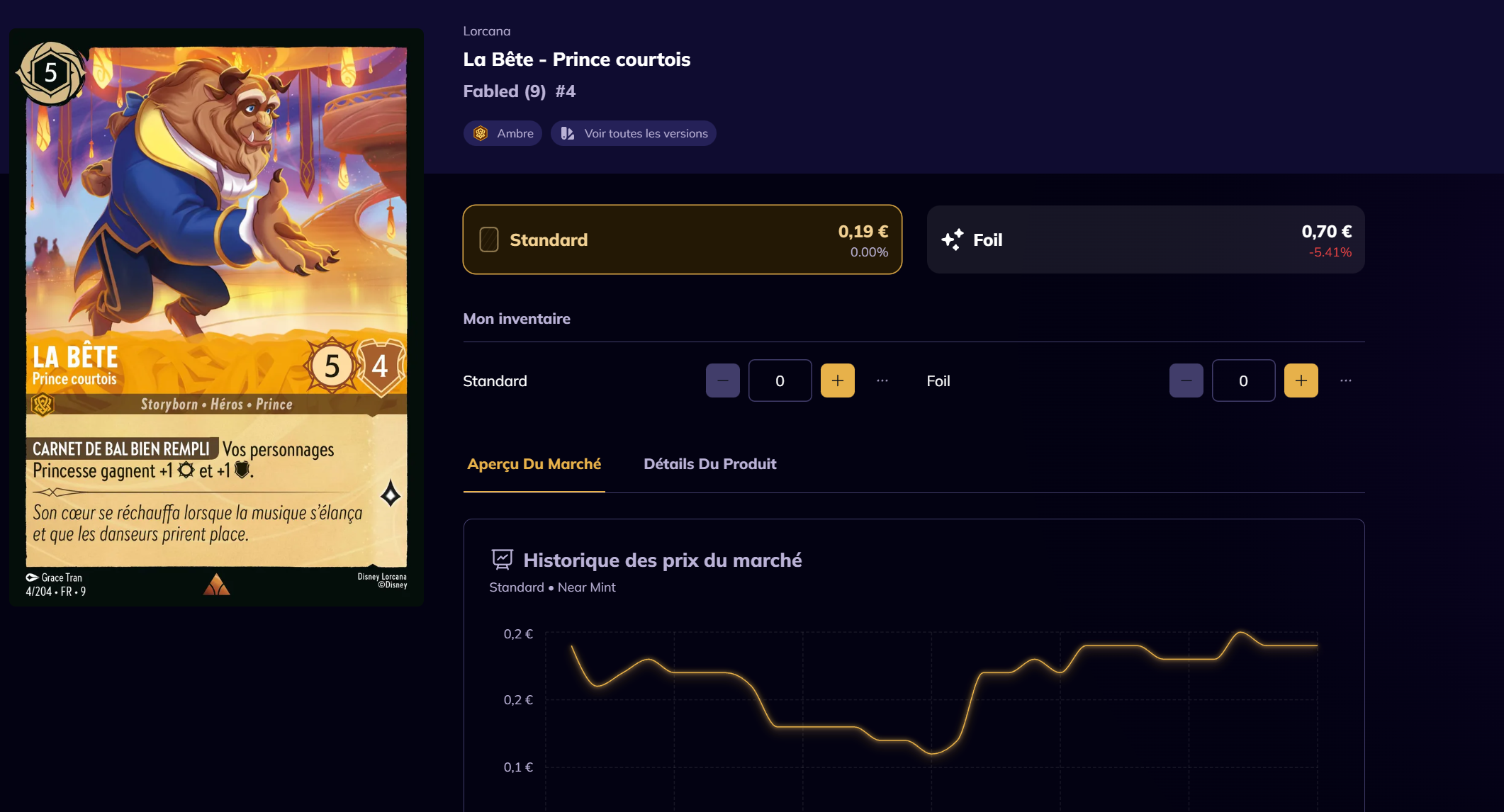1504x812 pixels.
Task: Click the Historique des prix du marché title
Action: [663, 560]
